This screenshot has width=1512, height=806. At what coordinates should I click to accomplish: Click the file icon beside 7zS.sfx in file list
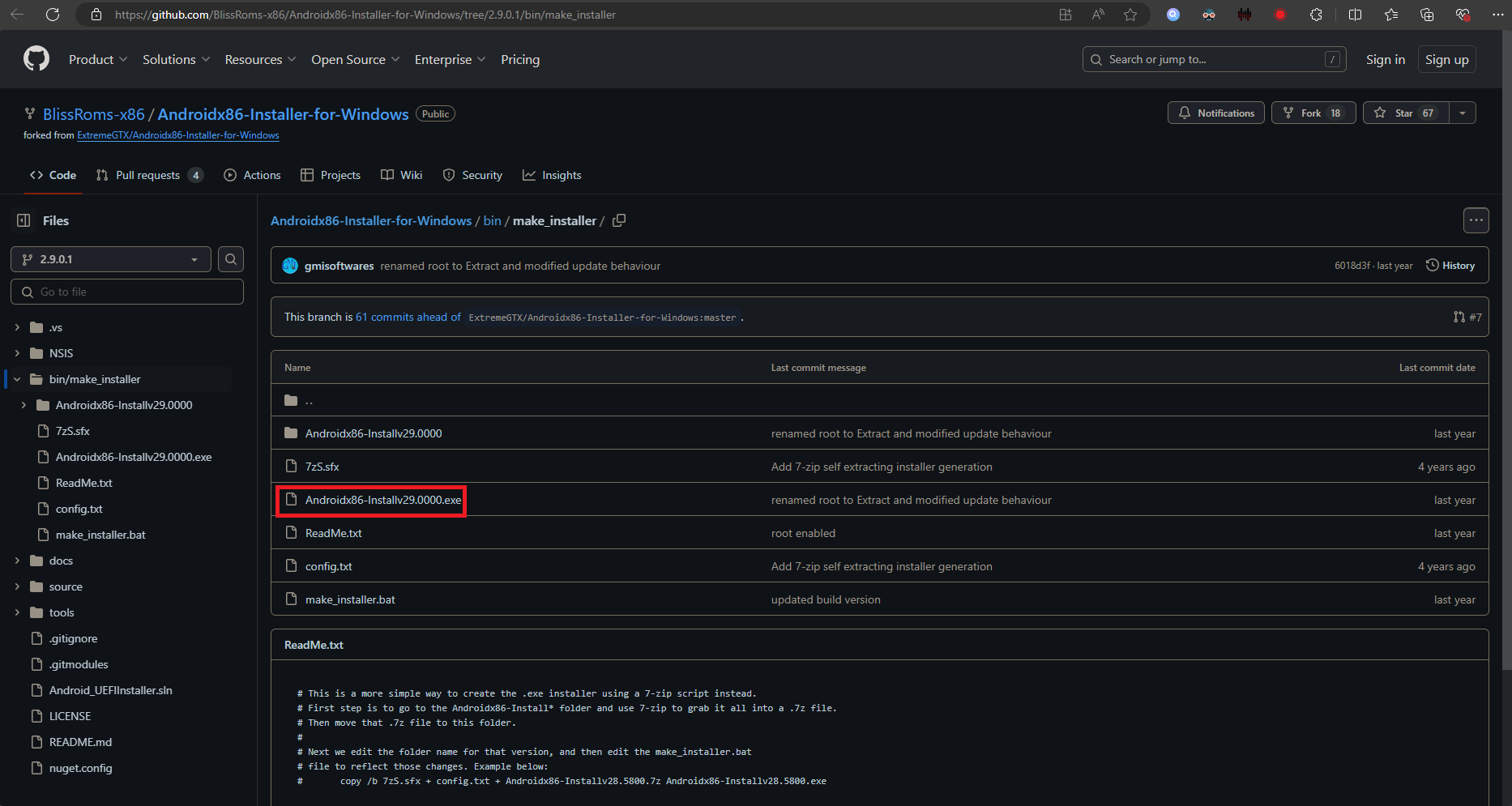pyautogui.click(x=292, y=467)
